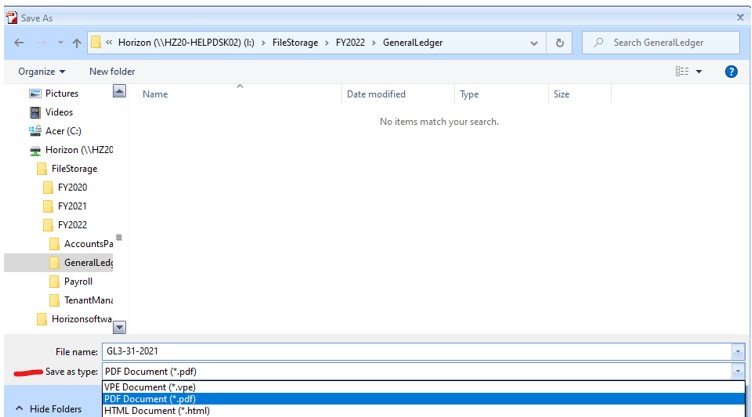This screenshot has height=417, width=752.
Task: Select the Payroll folder in tree
Action: 77,282
